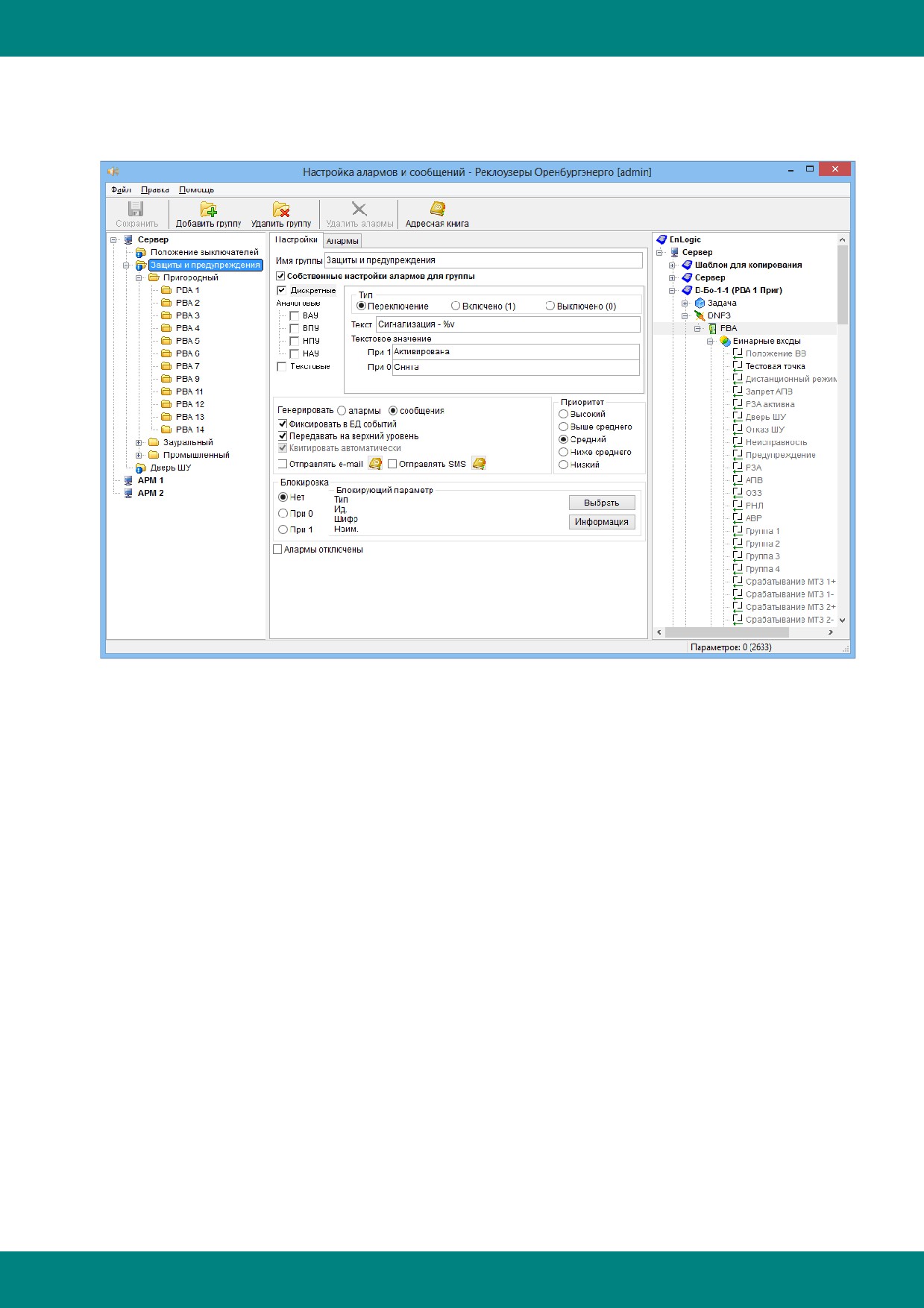
Task: Select the РВА 5 folder icon
Action: (166, 341)
